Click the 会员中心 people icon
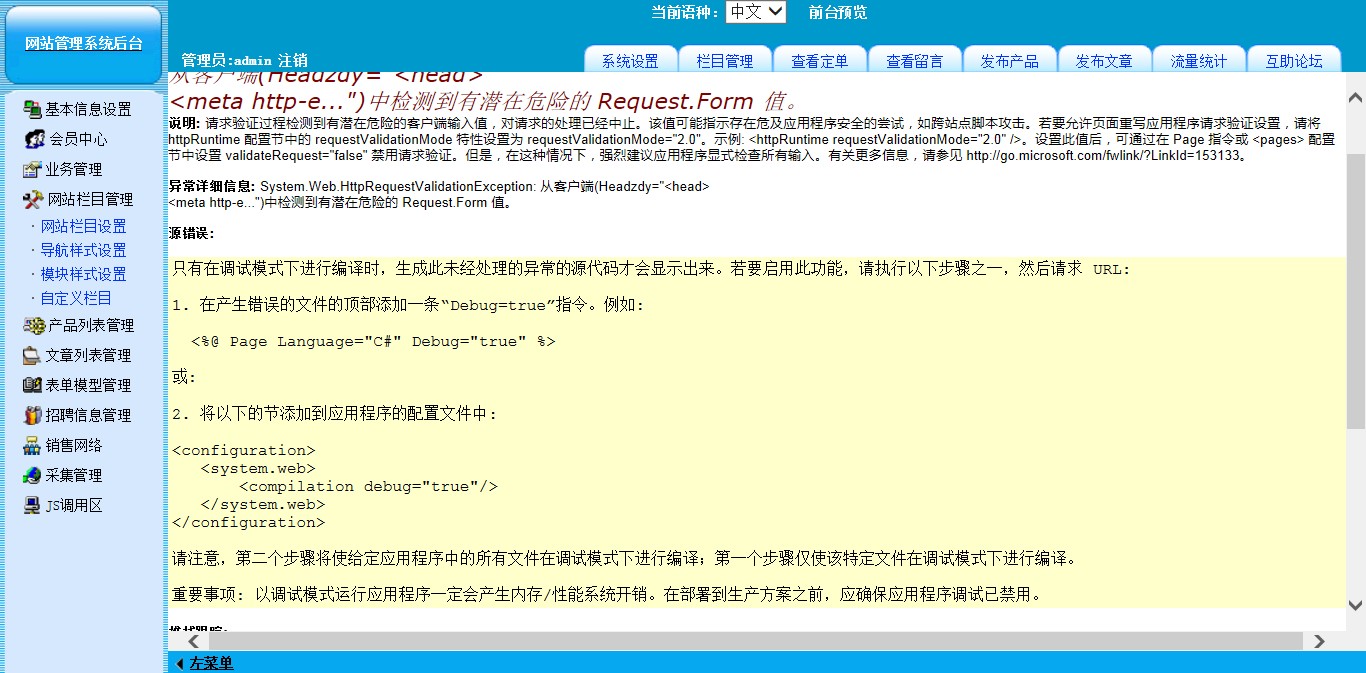Image resolution: width=1366 pixels, height=673 pixels. (x=32, y=139)
